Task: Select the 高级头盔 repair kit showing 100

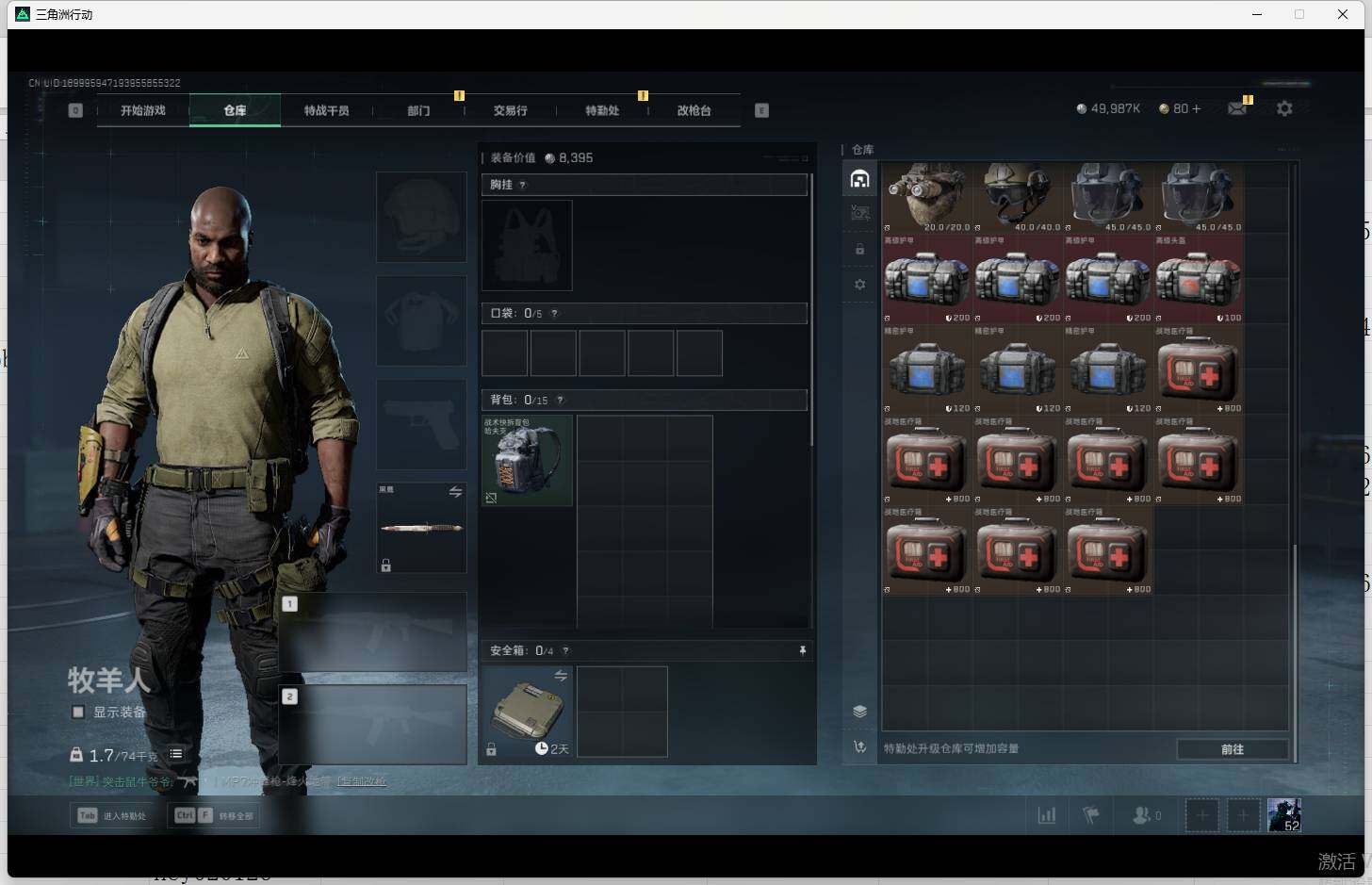Action: 1199,279
